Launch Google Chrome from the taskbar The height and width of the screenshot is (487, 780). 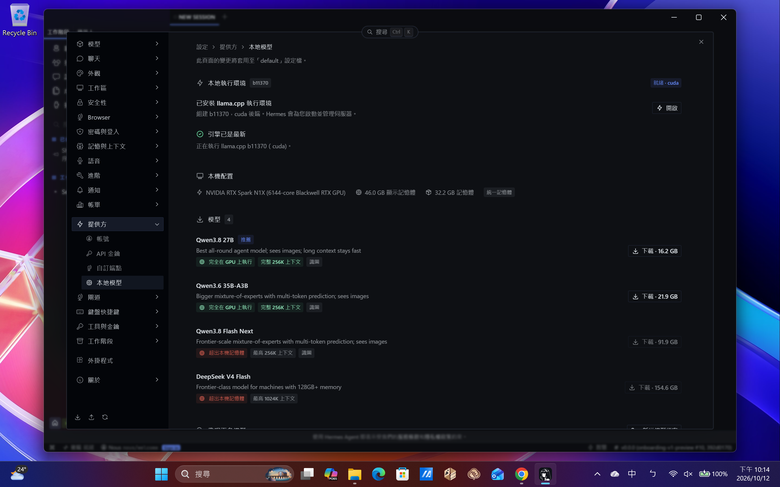point(521,474)
